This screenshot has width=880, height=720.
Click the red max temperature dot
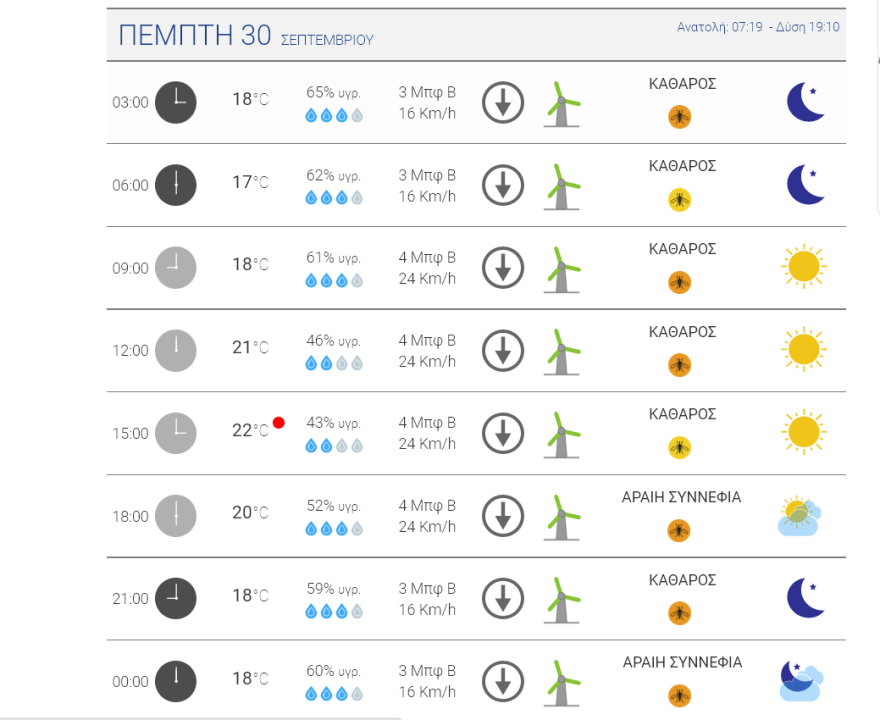(x=279, y=423)
